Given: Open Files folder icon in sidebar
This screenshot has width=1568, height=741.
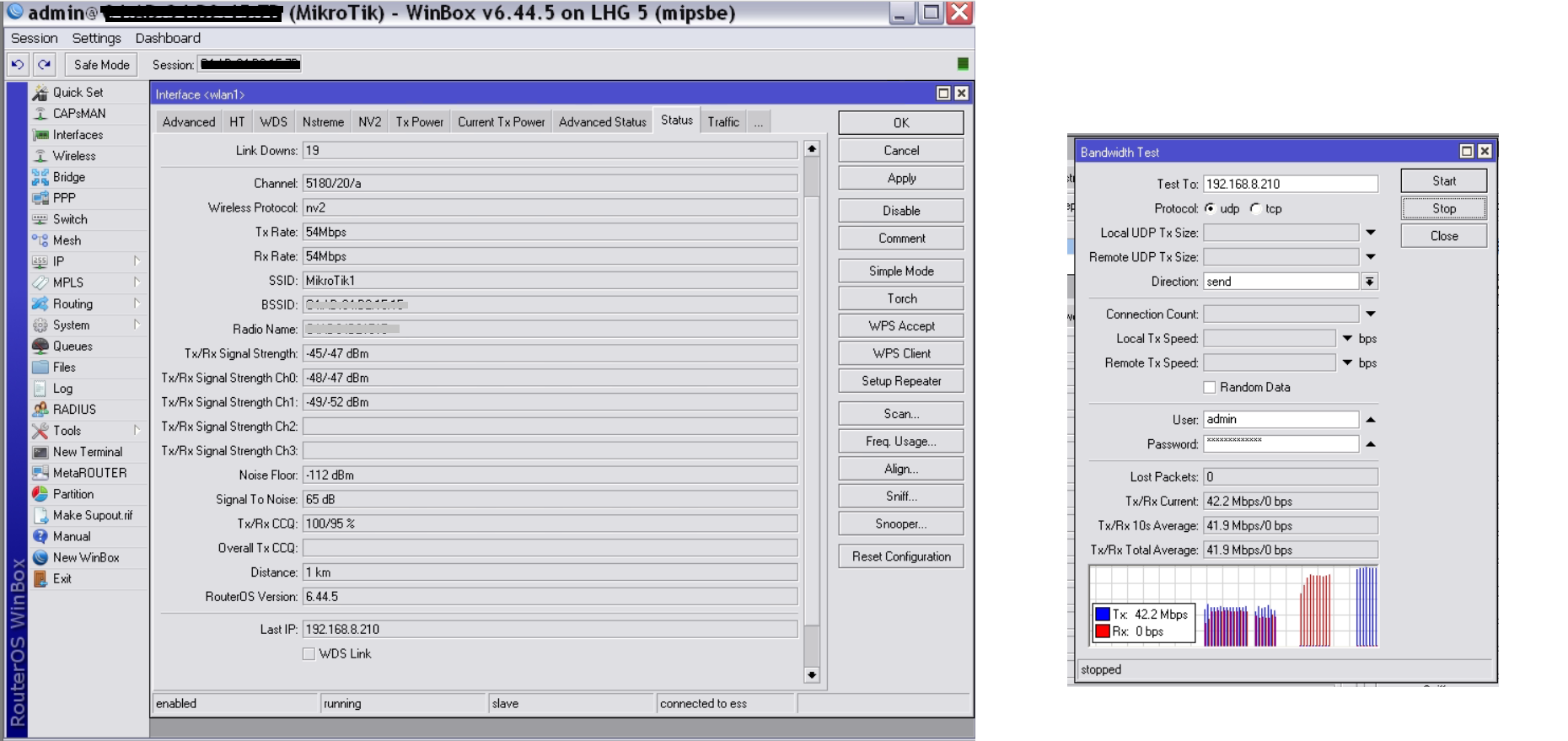Looking at the screenshot, I should [40, 368].
